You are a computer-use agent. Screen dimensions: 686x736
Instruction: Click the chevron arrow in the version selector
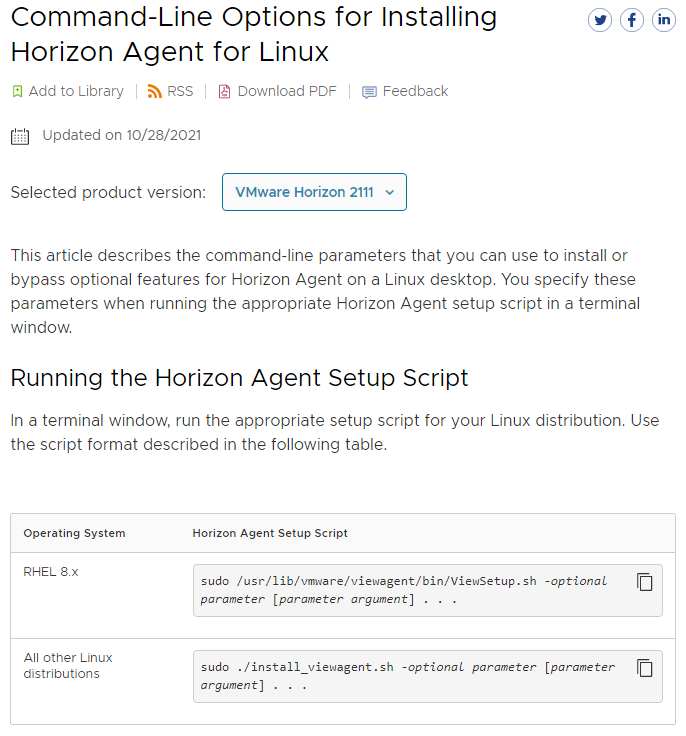pos(389,192)
